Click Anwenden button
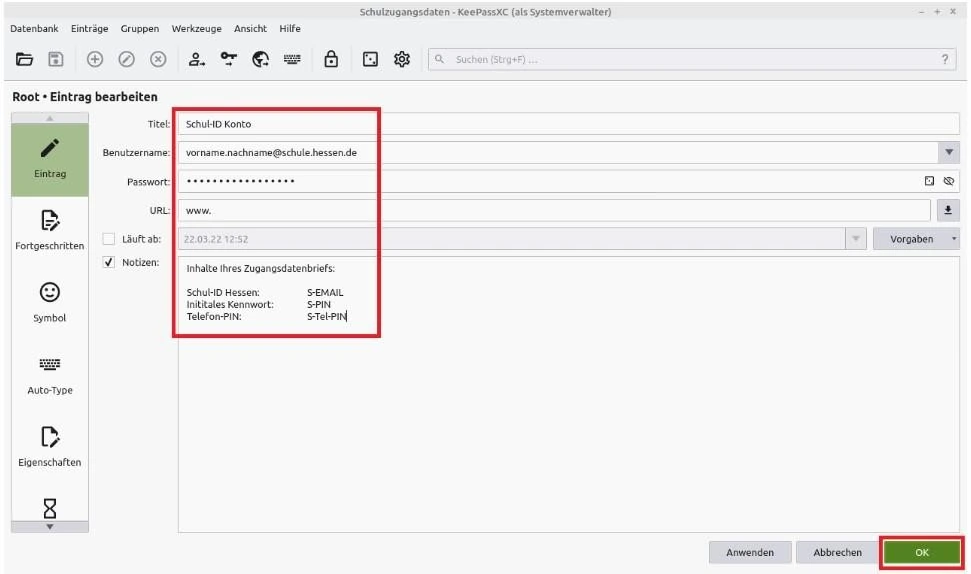The image size is (971, 574). tap(750, 552)
